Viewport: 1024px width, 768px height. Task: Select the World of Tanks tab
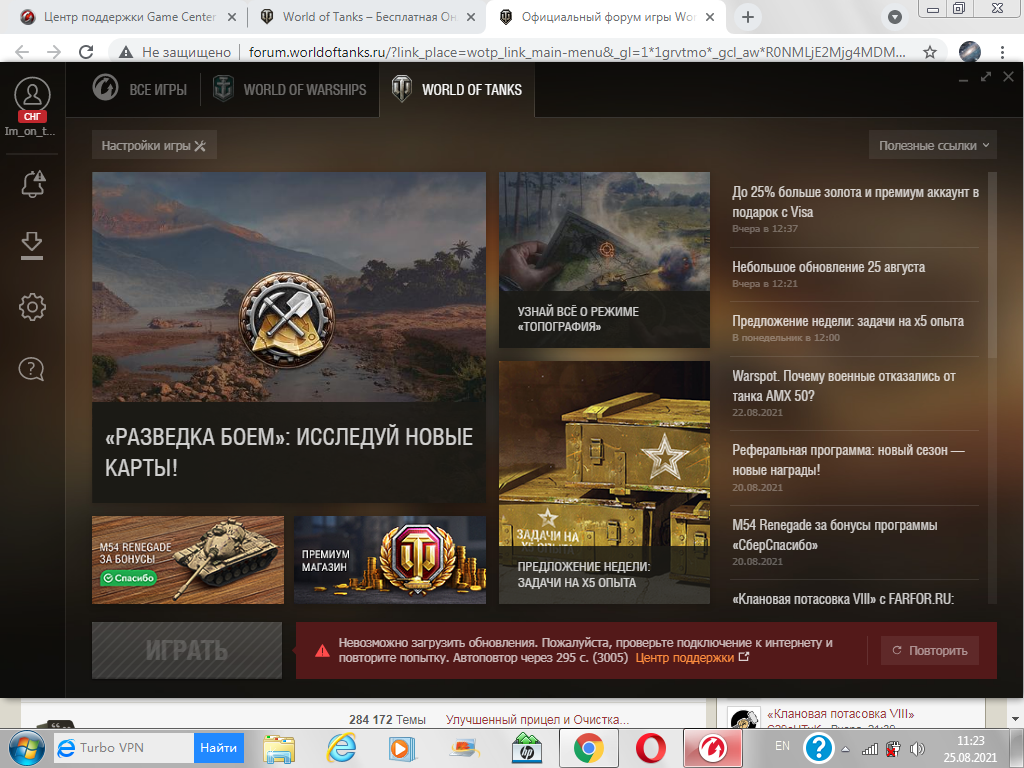(x=456, y=89)
